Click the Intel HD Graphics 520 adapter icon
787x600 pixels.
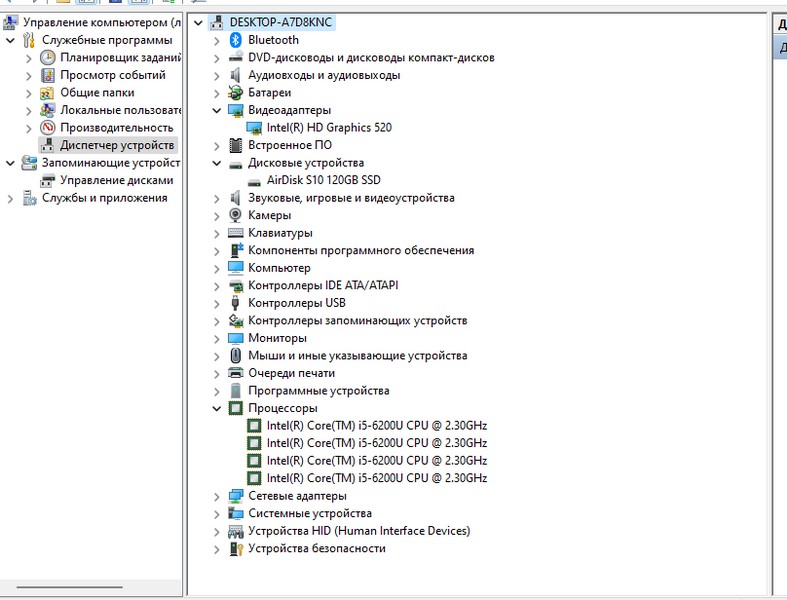click(254, 128)
